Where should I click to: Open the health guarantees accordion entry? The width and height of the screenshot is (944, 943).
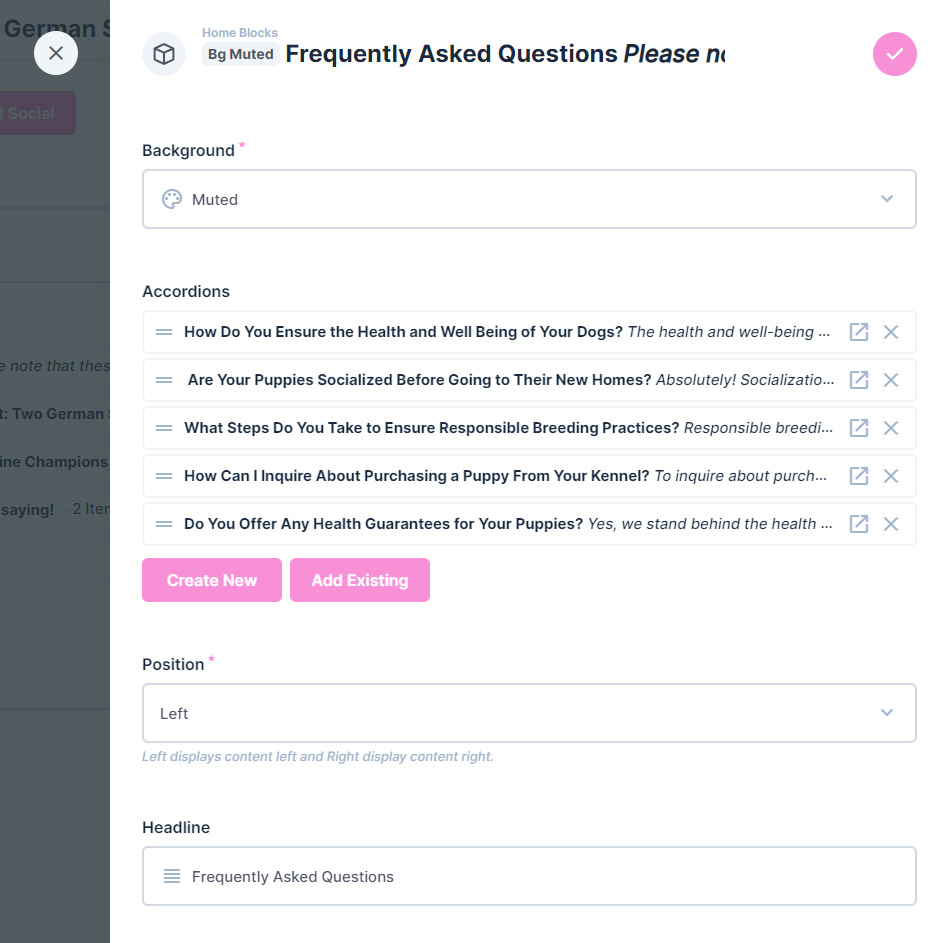pos(859,524)
